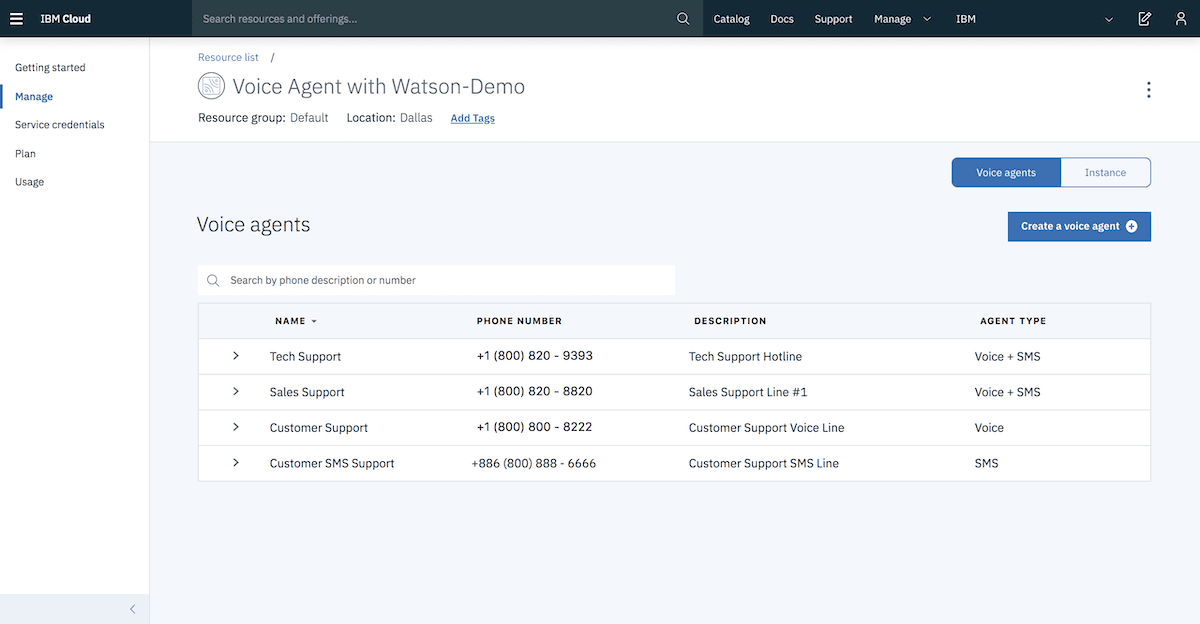Click the Add Tags link

pos(473,118)
